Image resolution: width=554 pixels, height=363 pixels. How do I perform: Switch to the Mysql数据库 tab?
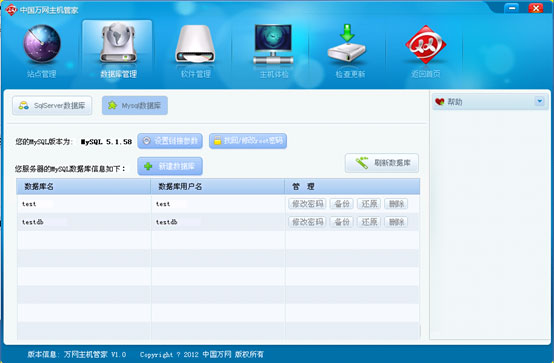[x=135, y=105]
